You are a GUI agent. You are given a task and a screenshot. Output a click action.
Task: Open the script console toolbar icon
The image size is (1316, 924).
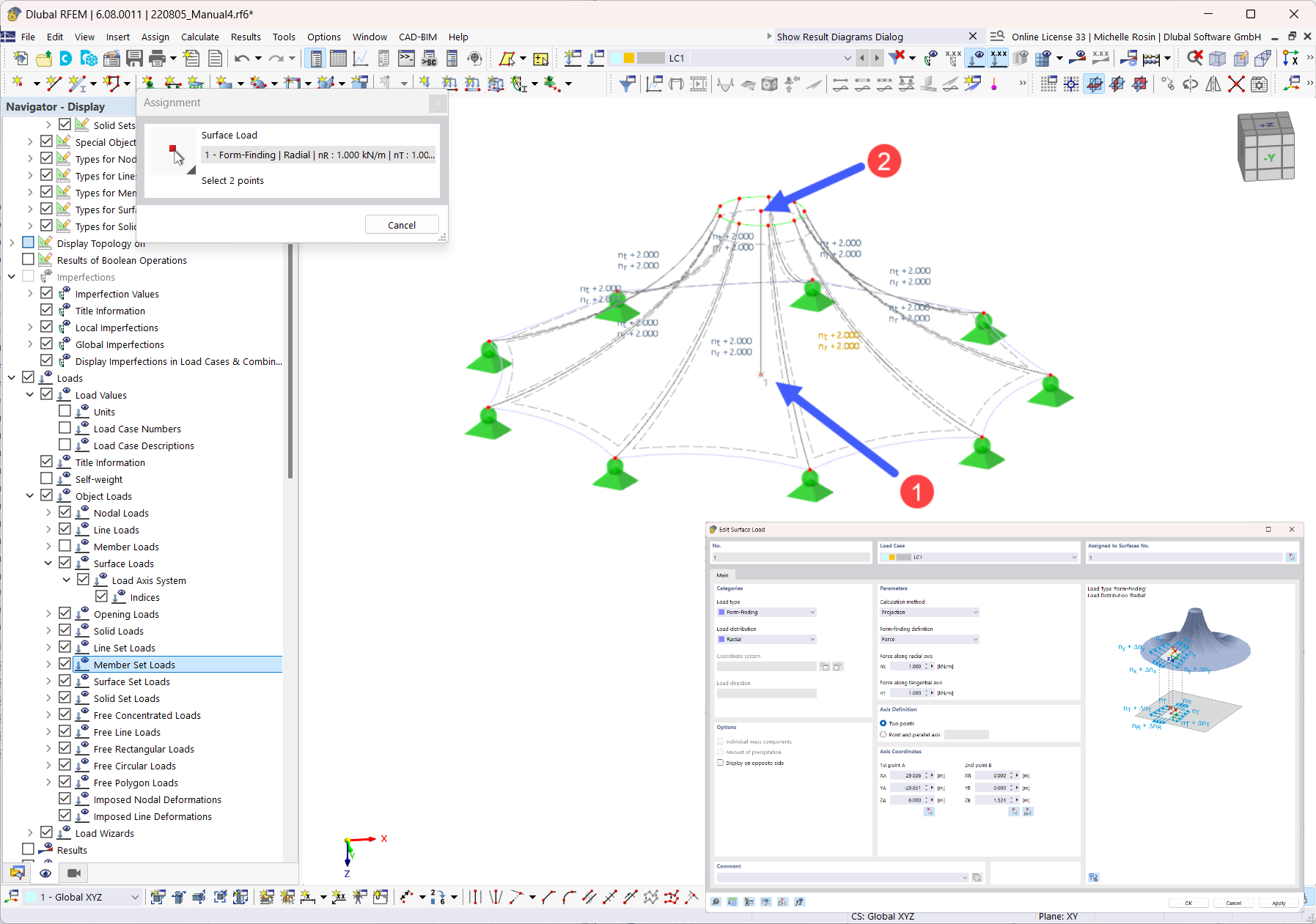pyautogui.click(x=406, y=59)
